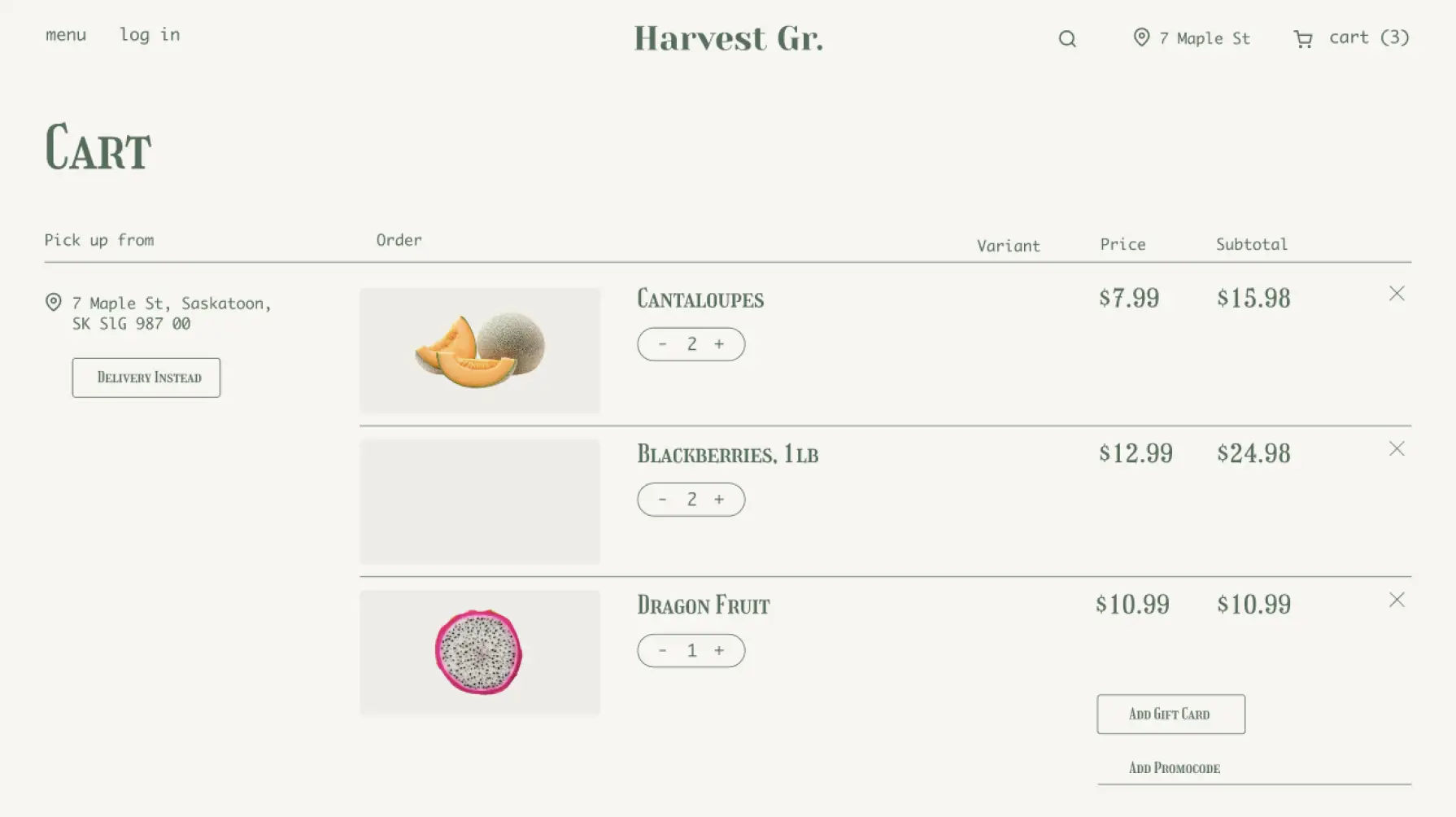Viewport: 1456px width, 817px height.
Task: Decrease Dragon Fruit quantity with minus
Action: (663, 651)
